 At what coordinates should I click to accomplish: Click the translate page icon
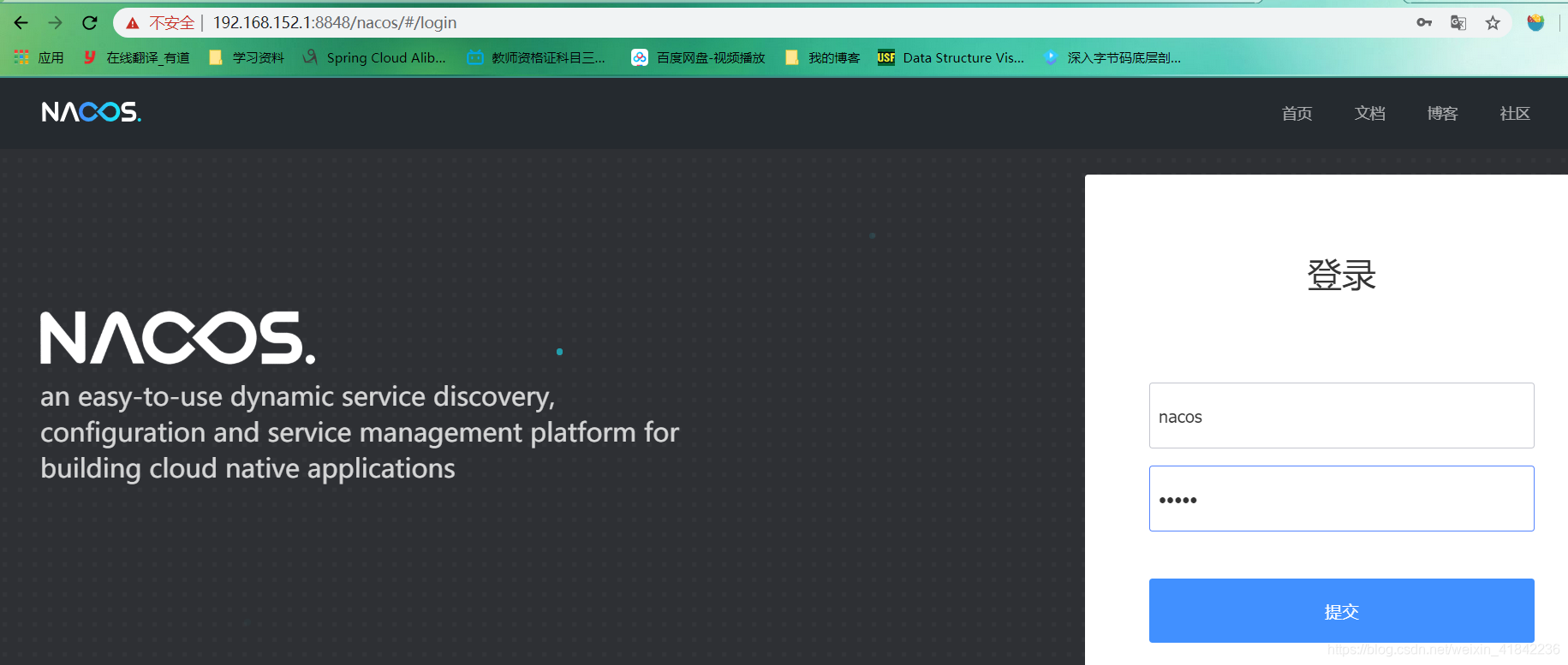(1458, 23)
